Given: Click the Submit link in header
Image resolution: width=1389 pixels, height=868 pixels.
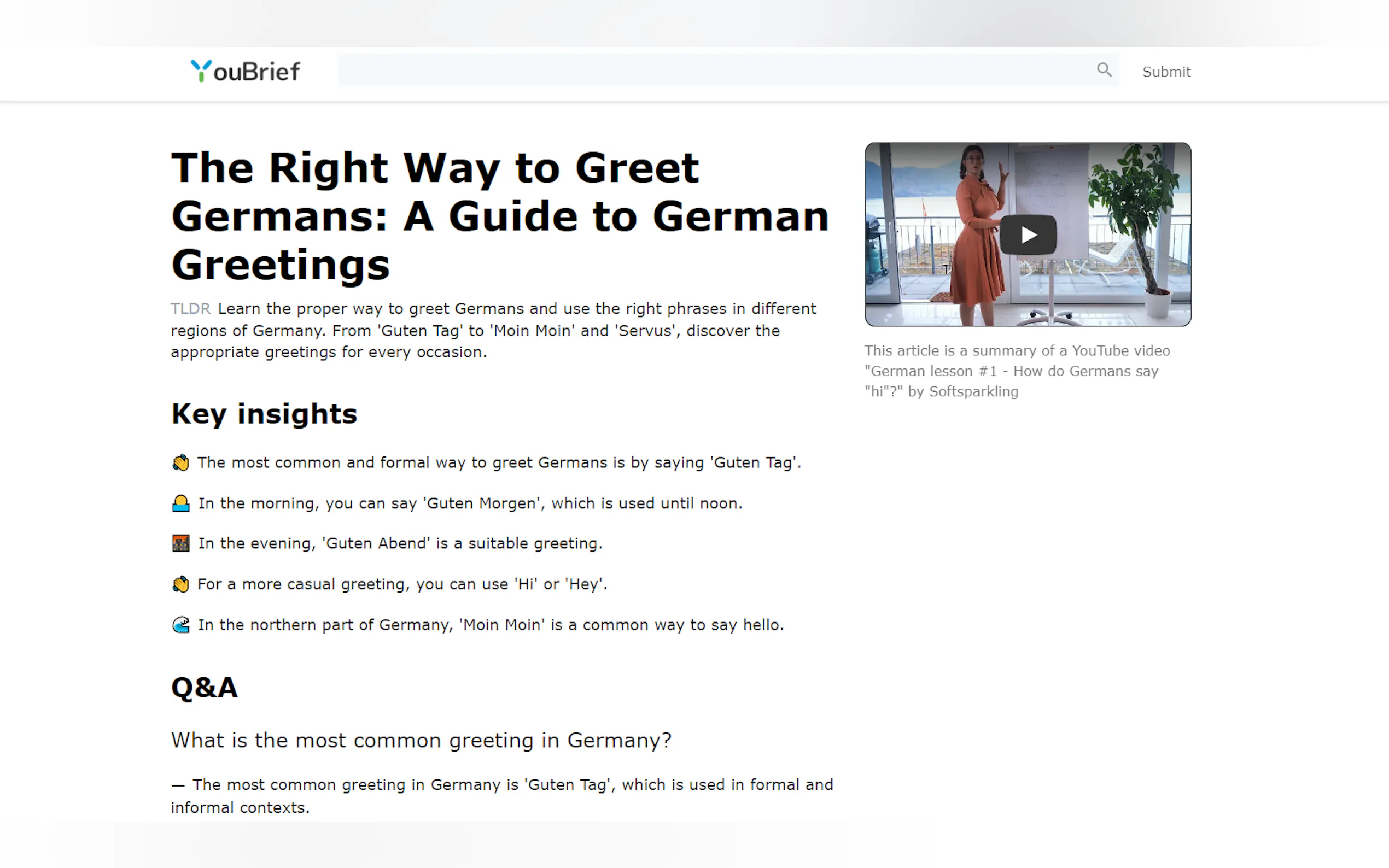Looking at the screenshot, I should (x=1166, y=72).
